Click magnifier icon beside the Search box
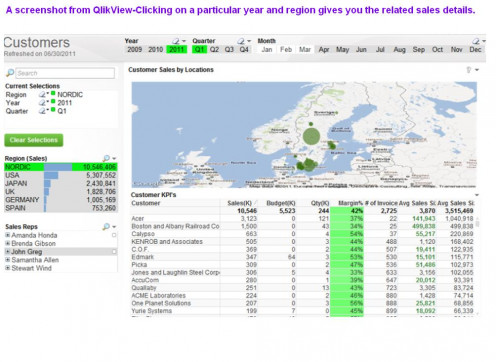Screen dimensions: 496x362 tap(10, 73)
